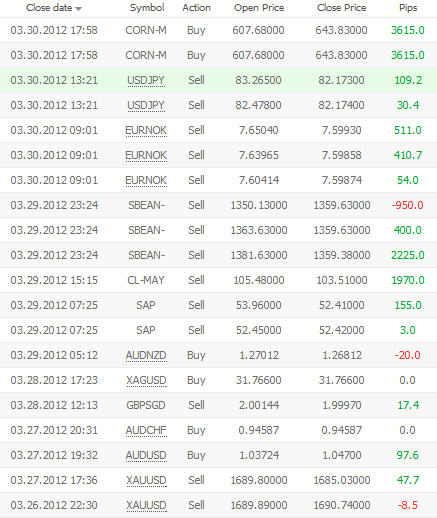
Task: Click the SAP symbol with 155.0 pips
Action: click(x=146, y=305)
